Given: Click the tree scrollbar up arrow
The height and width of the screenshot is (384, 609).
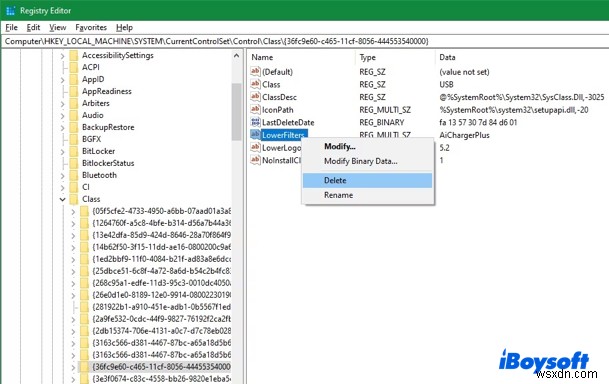Looking at the screenshot, I should [x=237, y=56].
